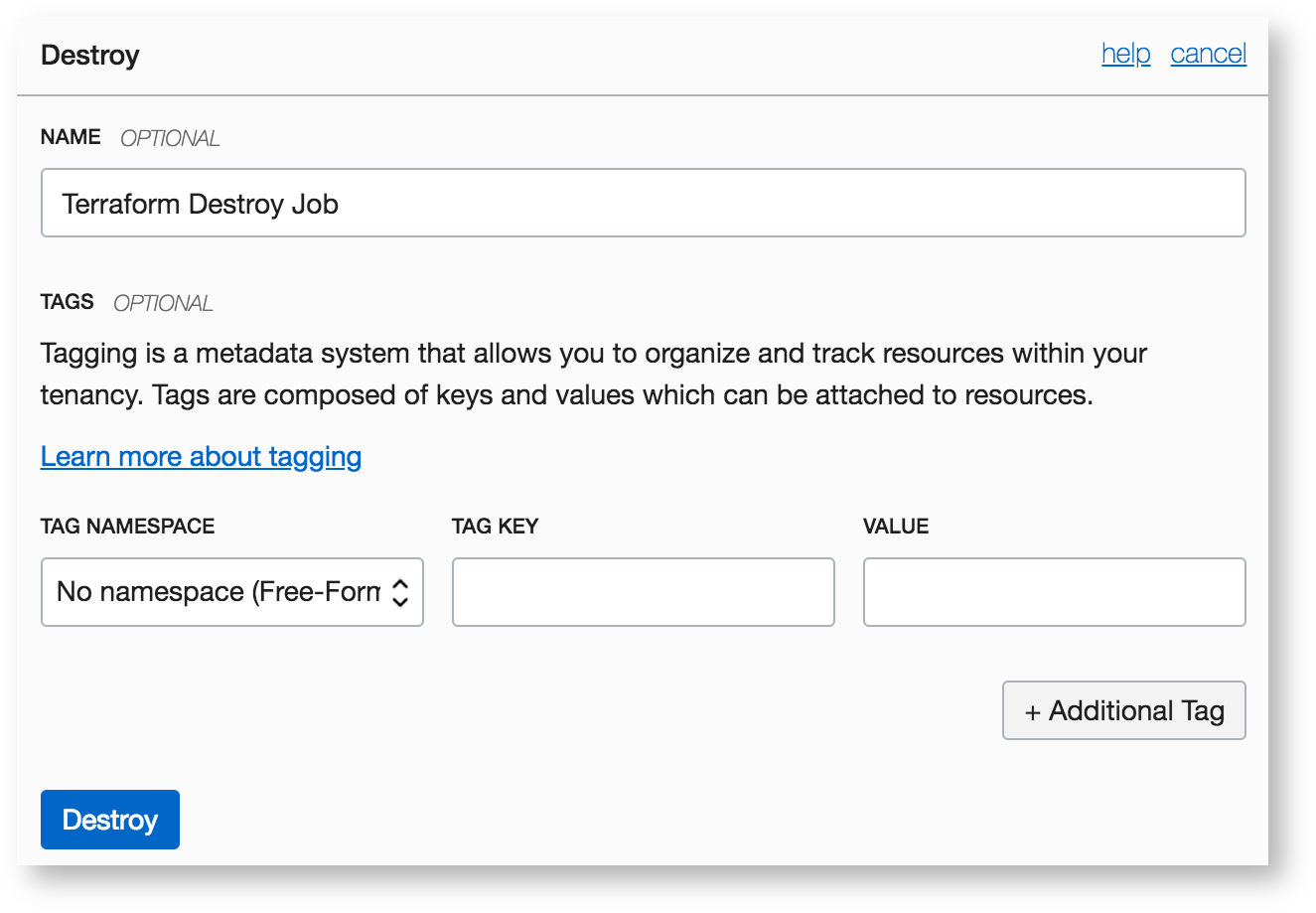Screen dimensions: 1316x913
Task: Click the TAGS section label
Action: pos(68,302)
